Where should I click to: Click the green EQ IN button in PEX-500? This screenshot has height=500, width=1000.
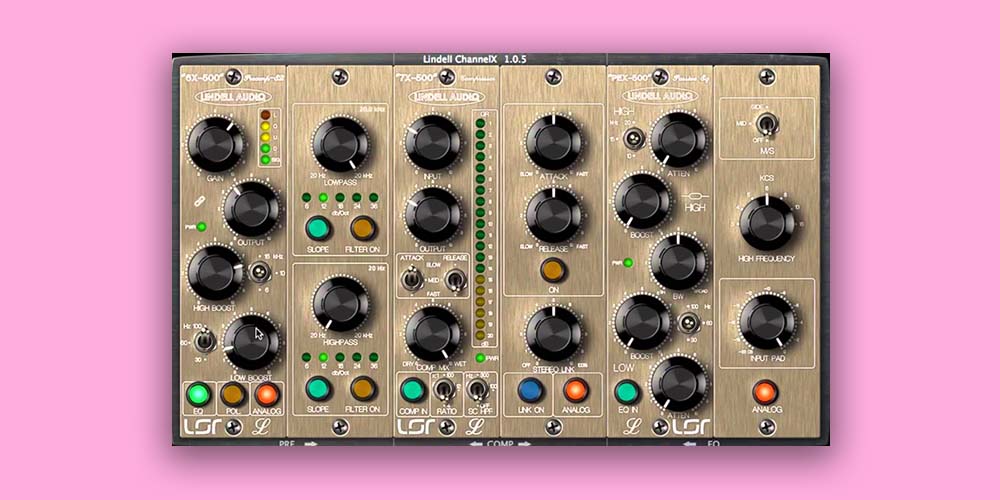[627, 392]
